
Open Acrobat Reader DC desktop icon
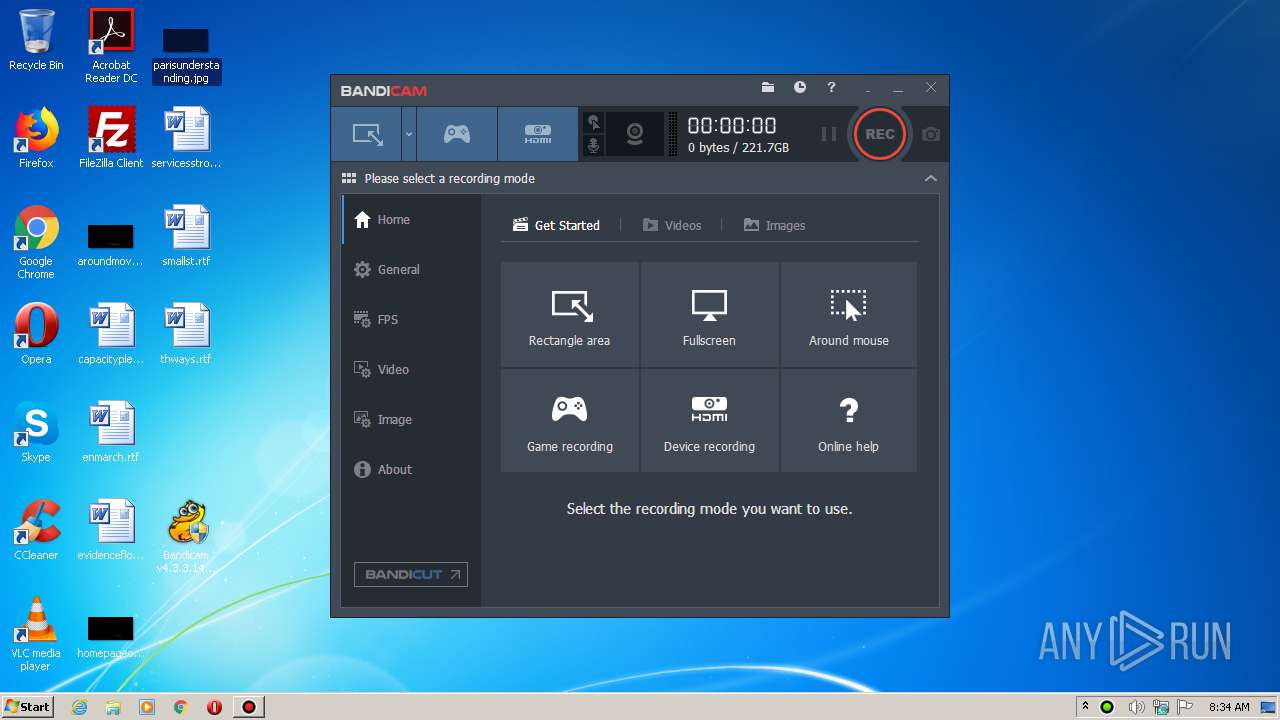tap(111, 46)
